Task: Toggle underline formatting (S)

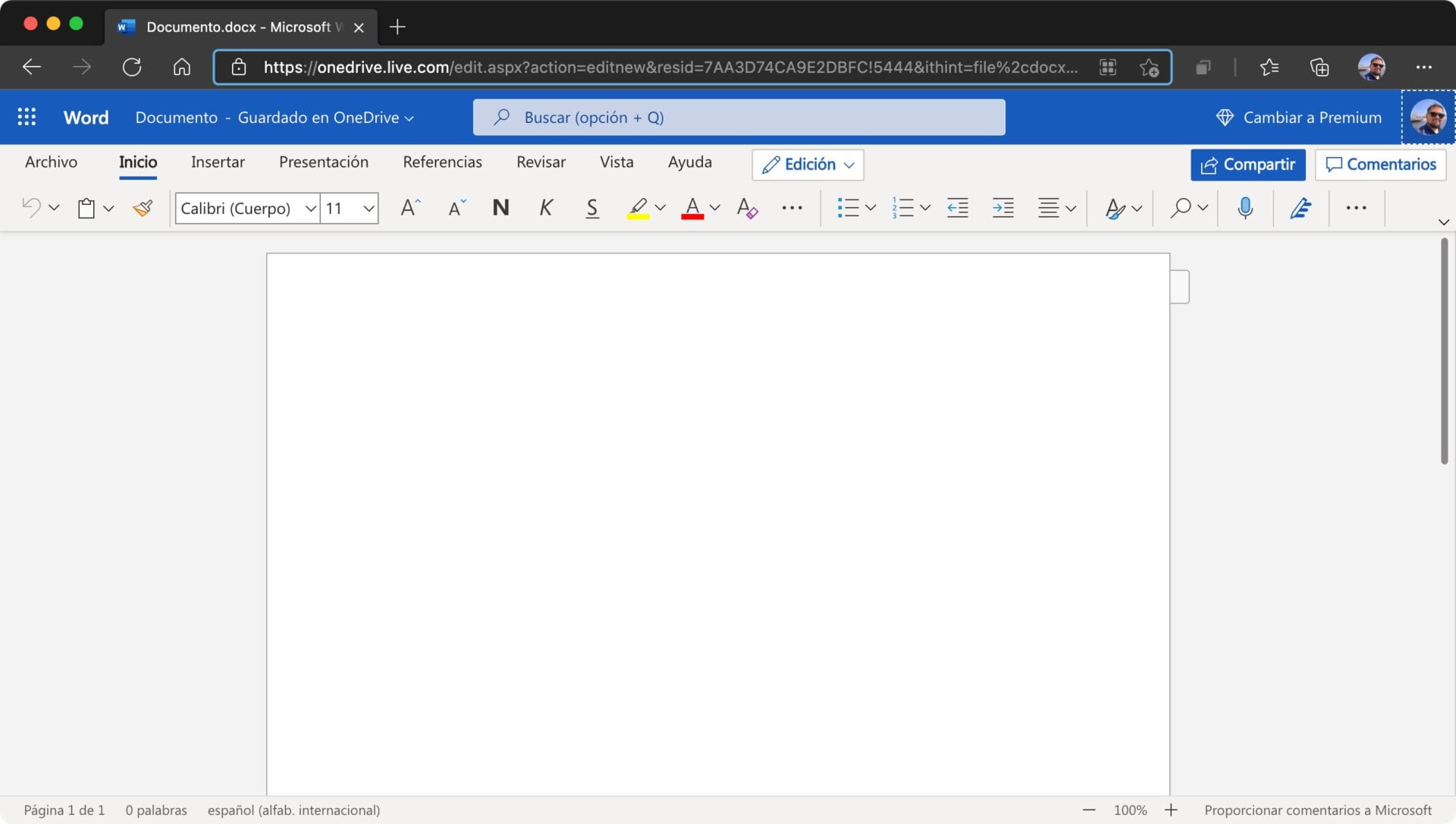Action: [x=592, y=208]
